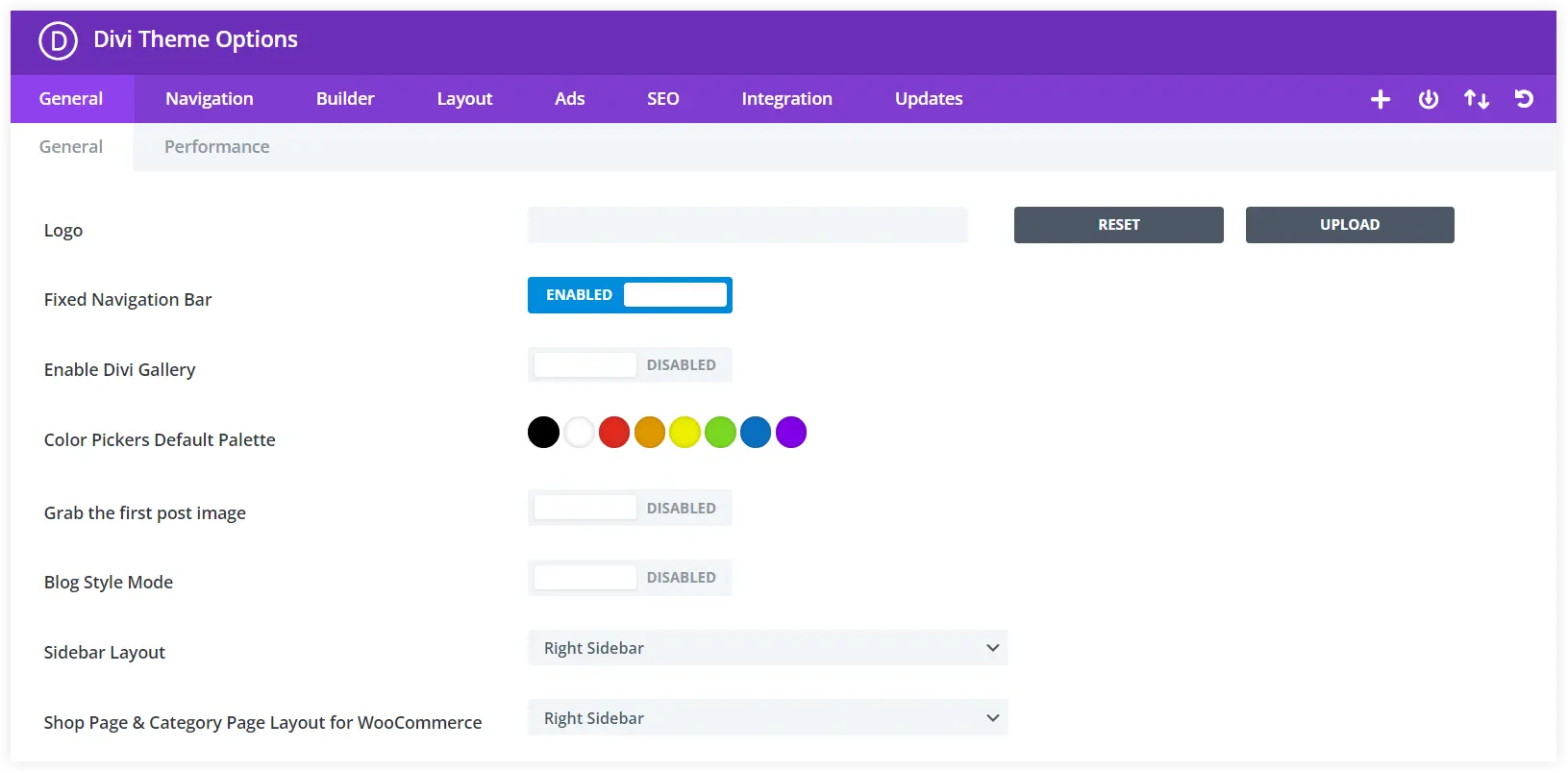Select the SEO tab

coord(663,99)
